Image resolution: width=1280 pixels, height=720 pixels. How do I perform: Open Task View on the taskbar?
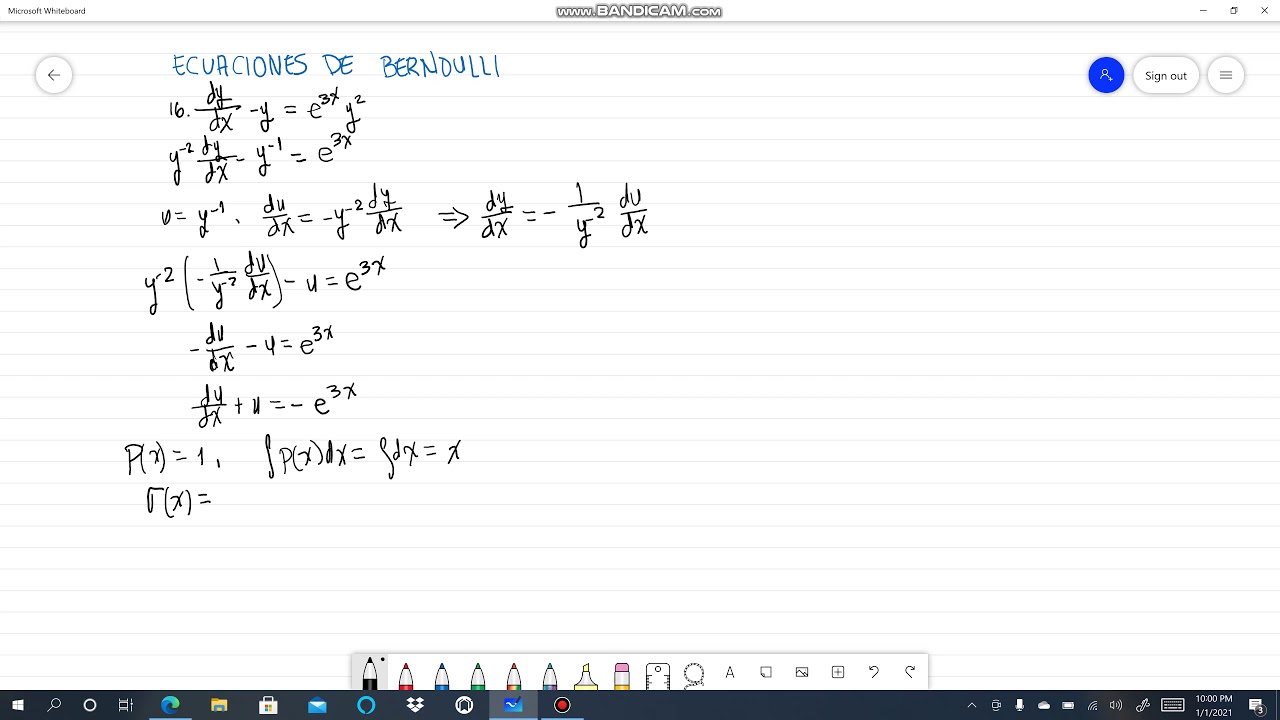tap(126, 705)
